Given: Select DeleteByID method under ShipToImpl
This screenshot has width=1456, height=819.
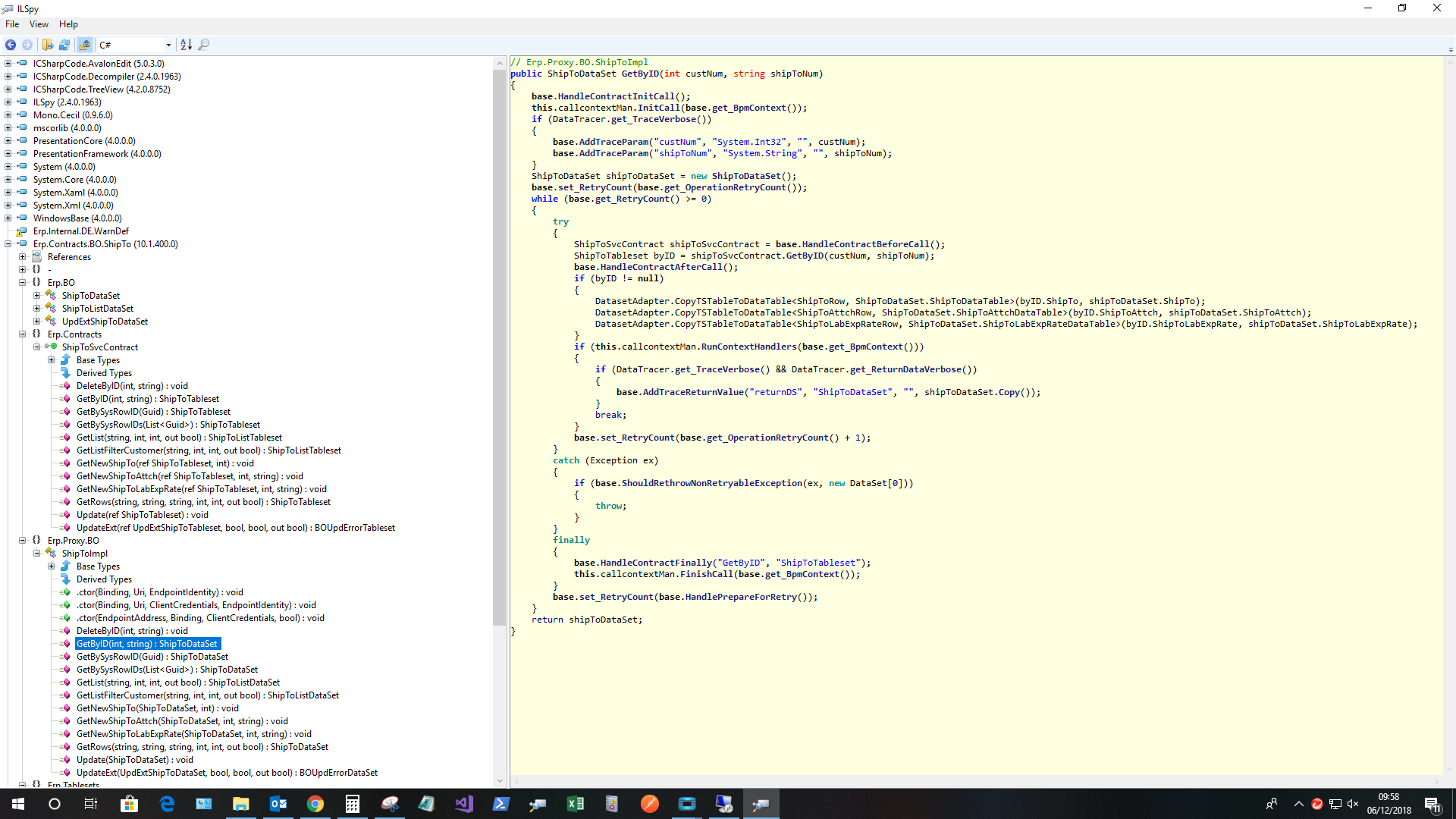Looking at the screenshot, I should coord(131,631).
